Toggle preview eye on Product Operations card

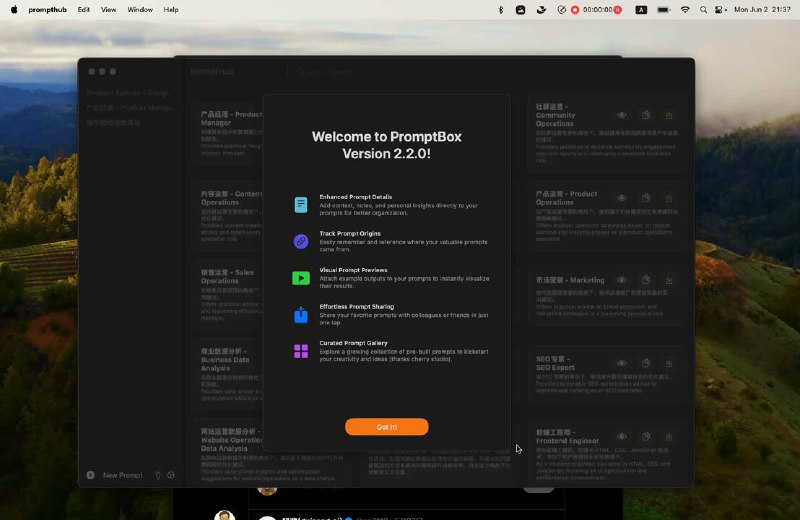[x=621, y=198]
